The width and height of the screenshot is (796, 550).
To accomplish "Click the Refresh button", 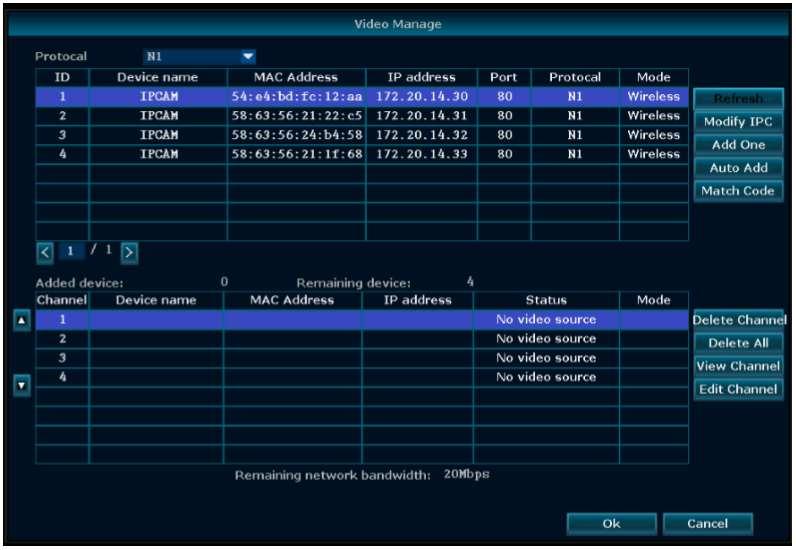I will pyautogui.click(x=738, y=99).
